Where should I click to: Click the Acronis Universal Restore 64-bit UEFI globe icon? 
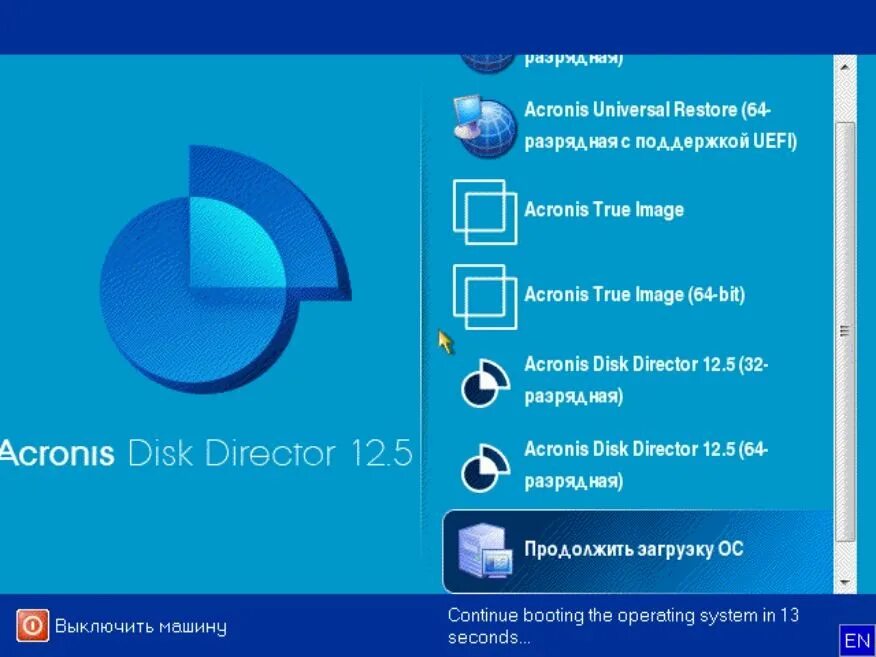[x=484, y=126]
